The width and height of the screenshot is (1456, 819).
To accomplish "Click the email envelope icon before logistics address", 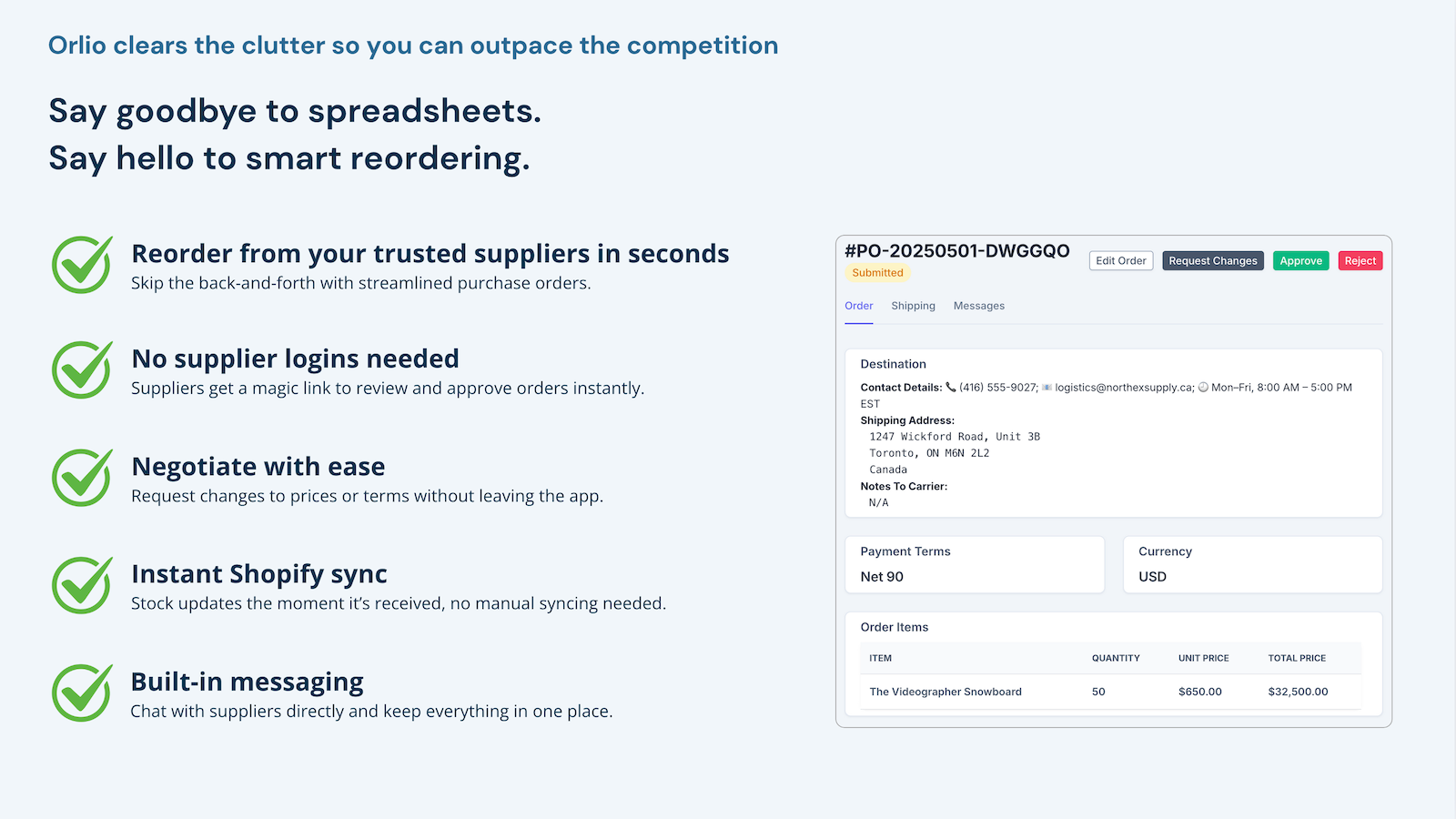I will pos(1046,387).
